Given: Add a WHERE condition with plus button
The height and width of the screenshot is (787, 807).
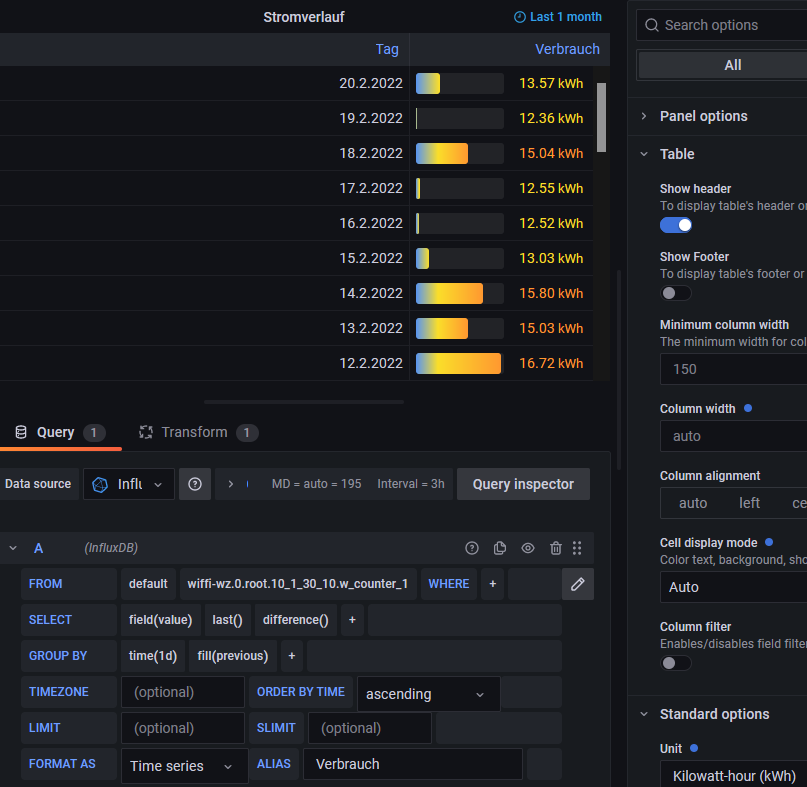Looking at the screenshot, I should 491,584.
